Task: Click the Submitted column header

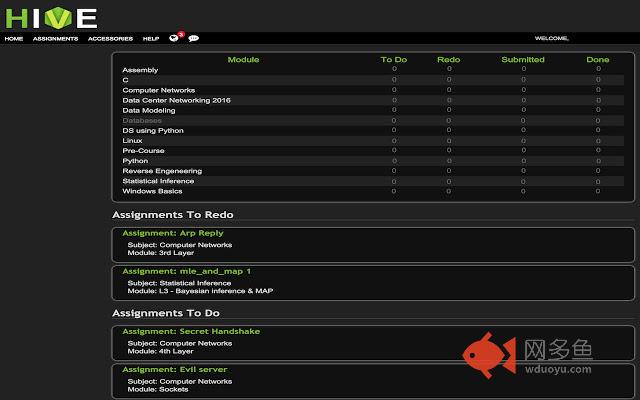Action: tap(522, 59)
